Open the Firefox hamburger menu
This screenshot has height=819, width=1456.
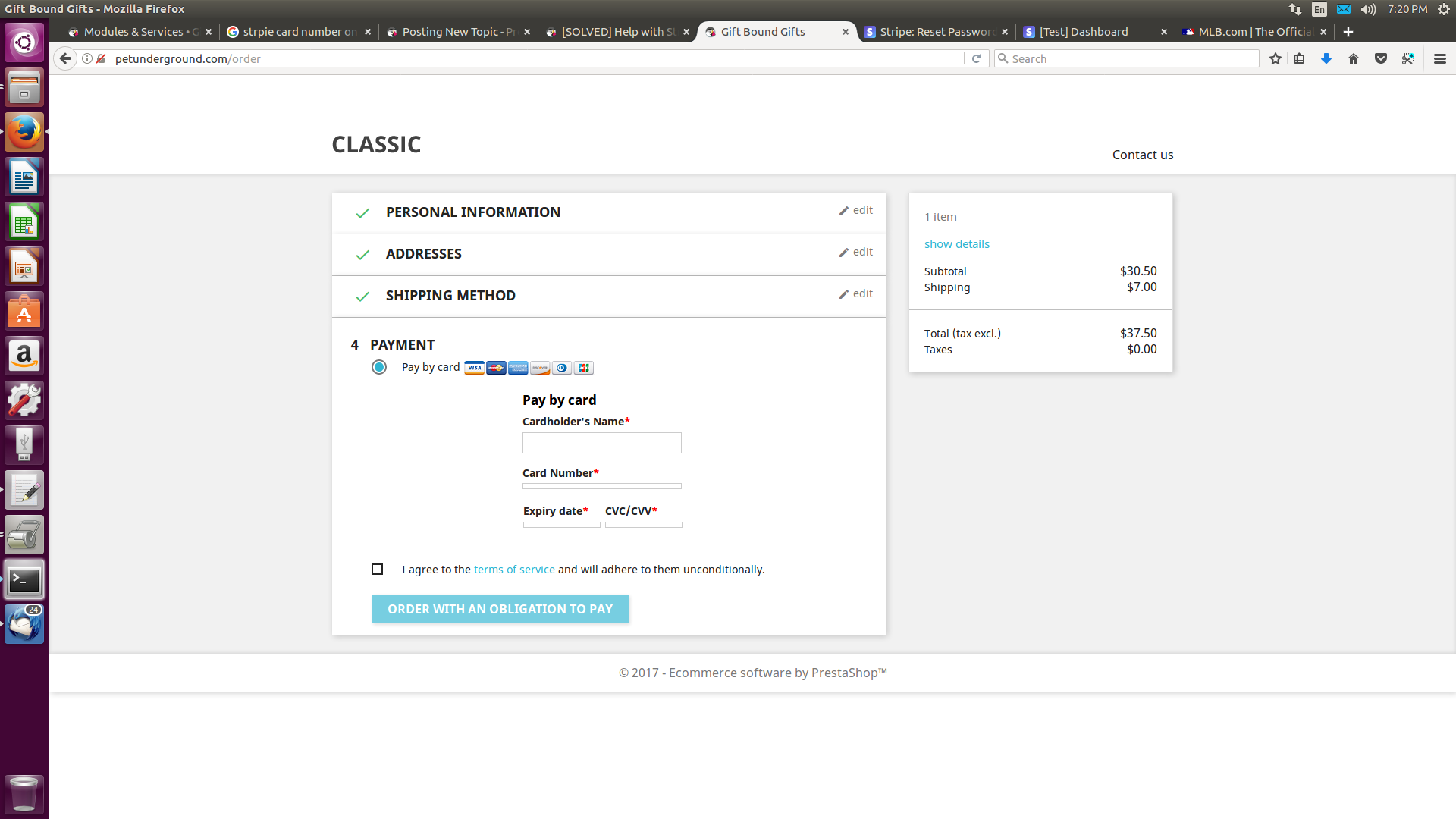point(1440,58)
